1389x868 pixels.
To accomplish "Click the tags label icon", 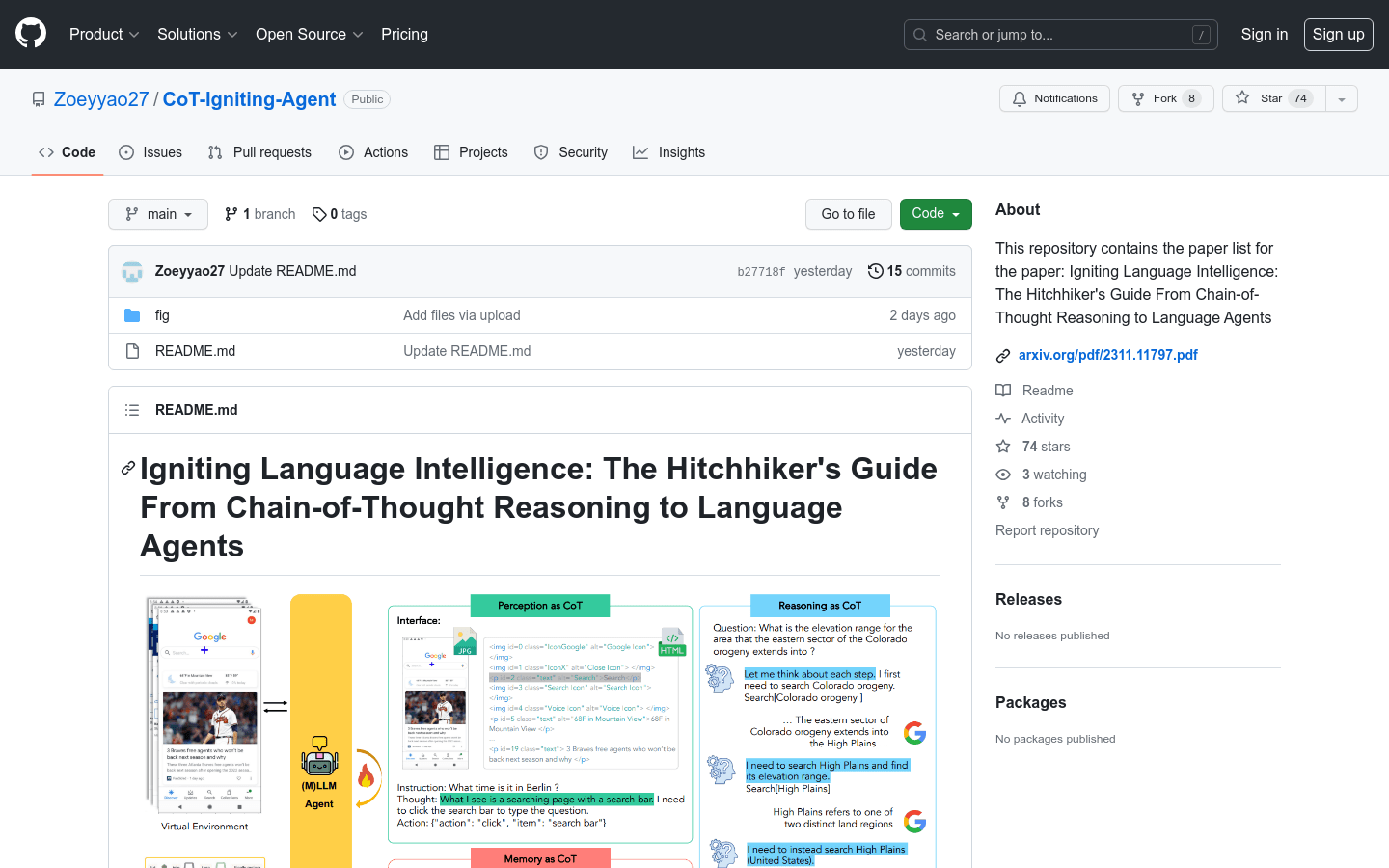I will click(x=319, y=214).
